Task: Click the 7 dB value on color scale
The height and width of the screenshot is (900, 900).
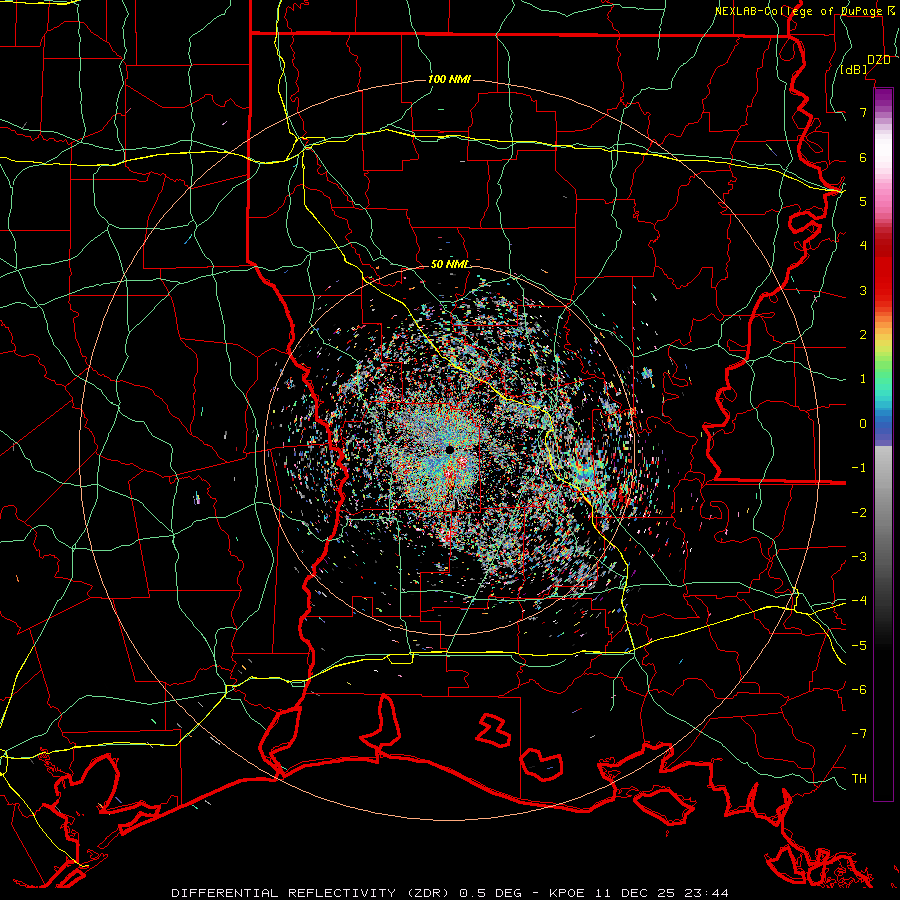Action: 863,112
